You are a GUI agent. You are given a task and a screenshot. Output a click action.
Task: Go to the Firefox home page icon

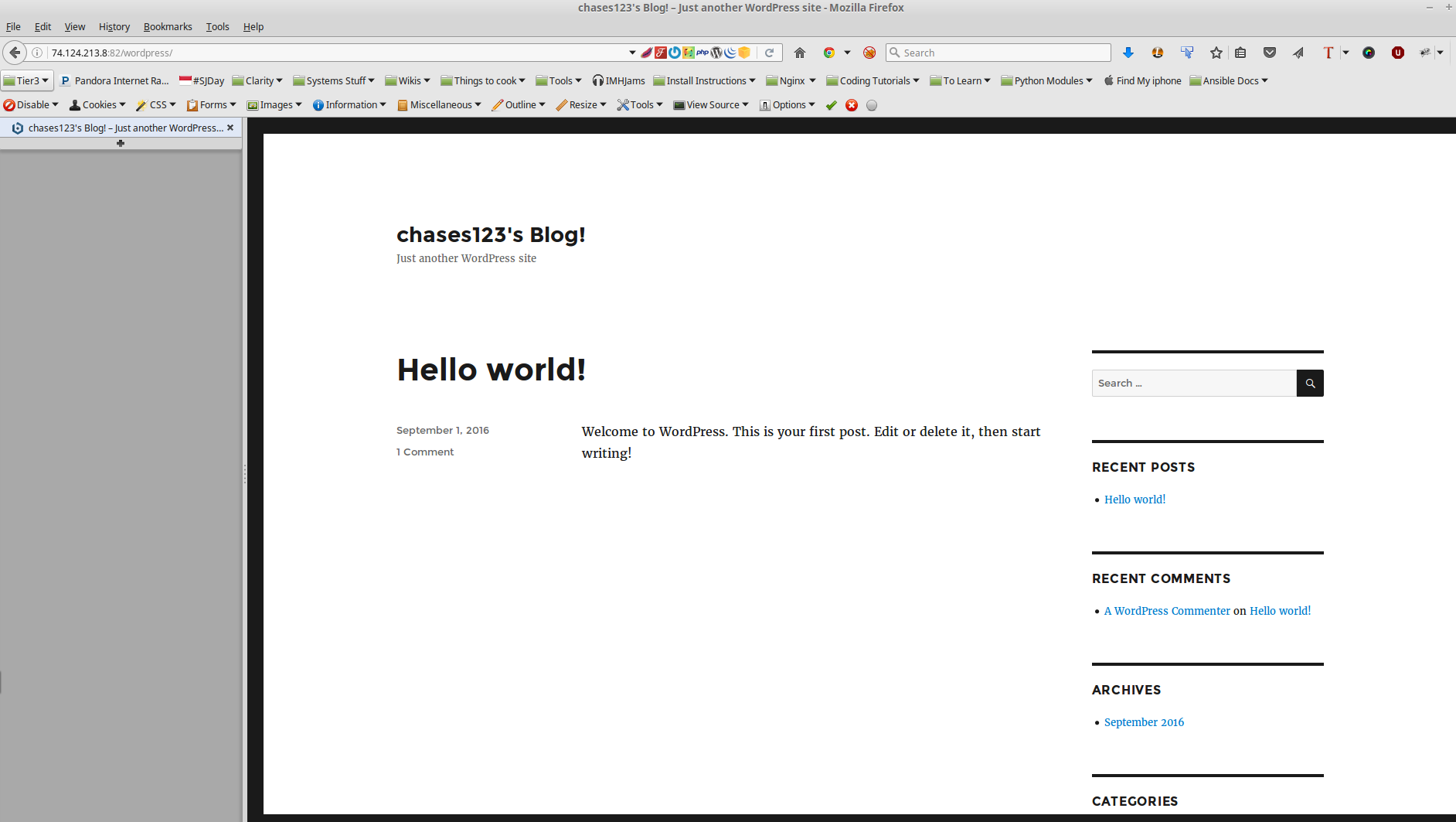[x=800, y=53]
